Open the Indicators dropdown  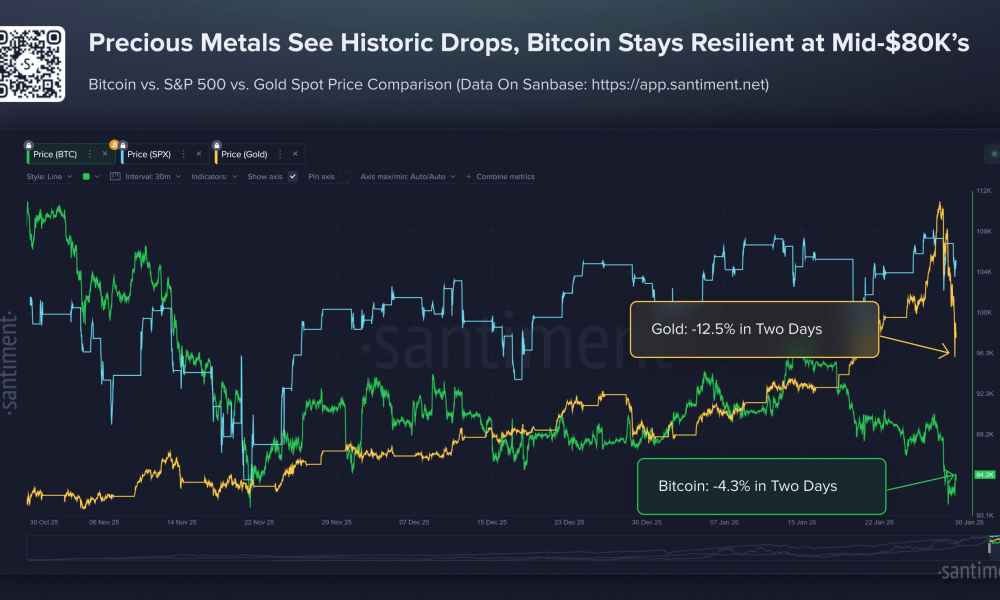pyautogui.click(x=213, y=176)
